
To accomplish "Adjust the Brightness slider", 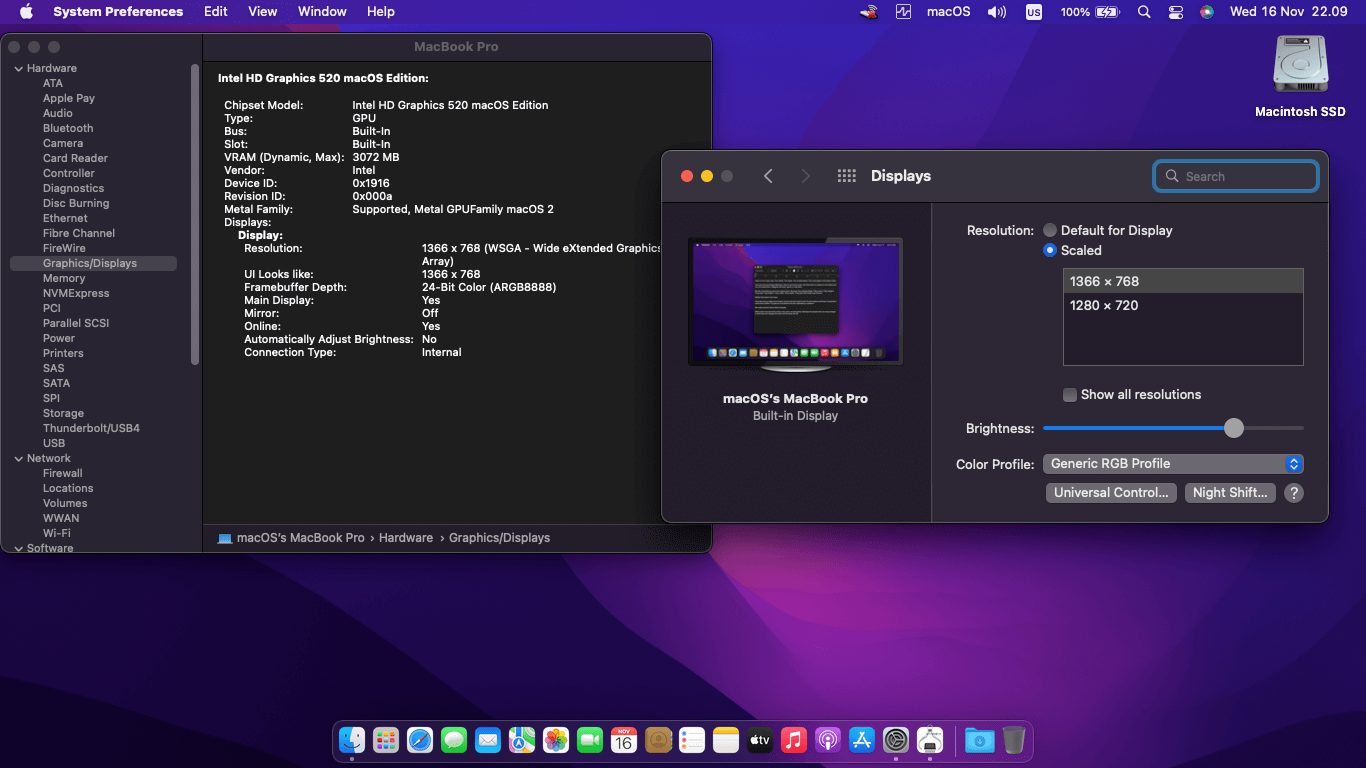I will [1233, 428].
